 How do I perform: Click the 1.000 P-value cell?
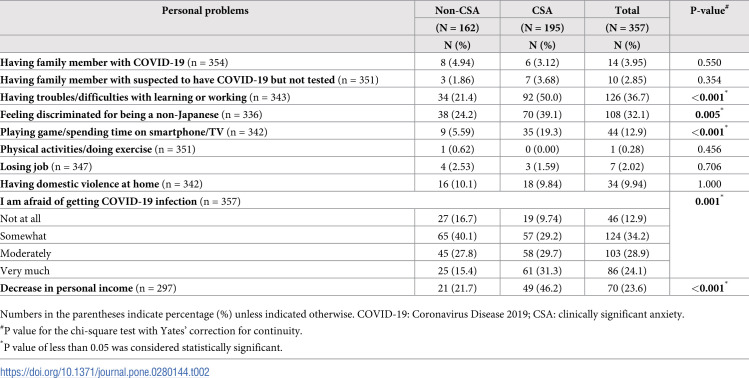pyautogui.click(x=709, y=184)
